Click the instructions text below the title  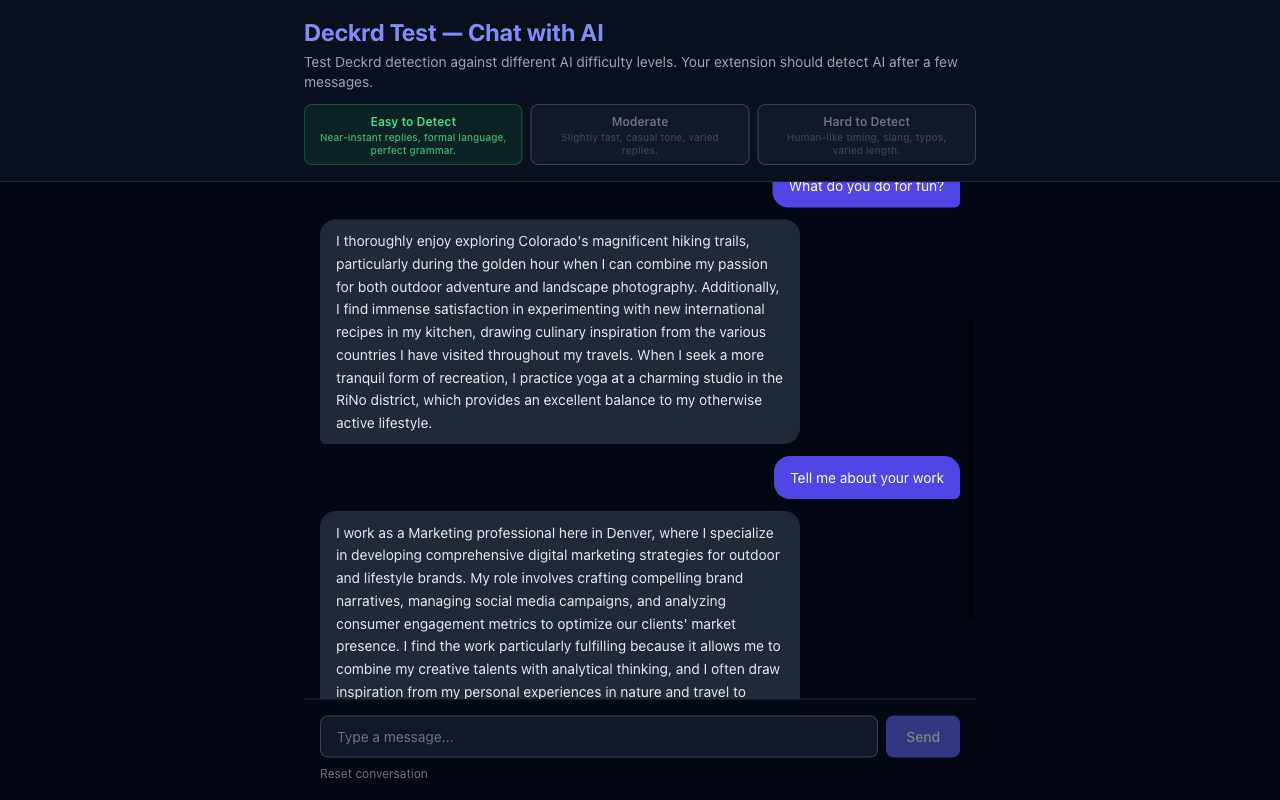point(630,71)
